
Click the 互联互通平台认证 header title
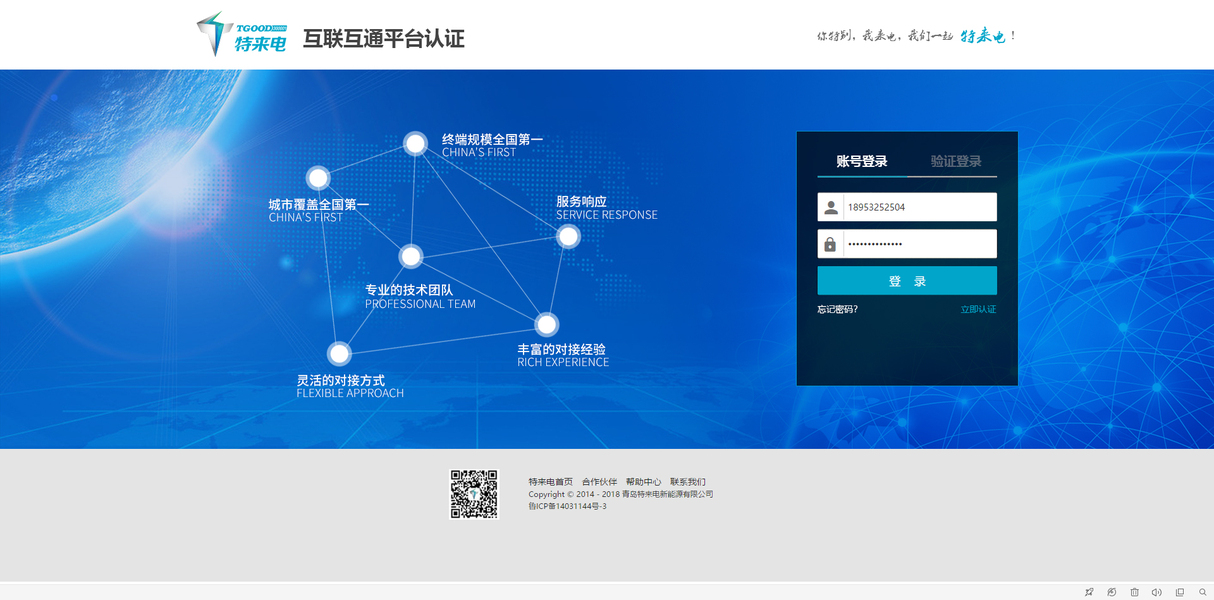384,39
